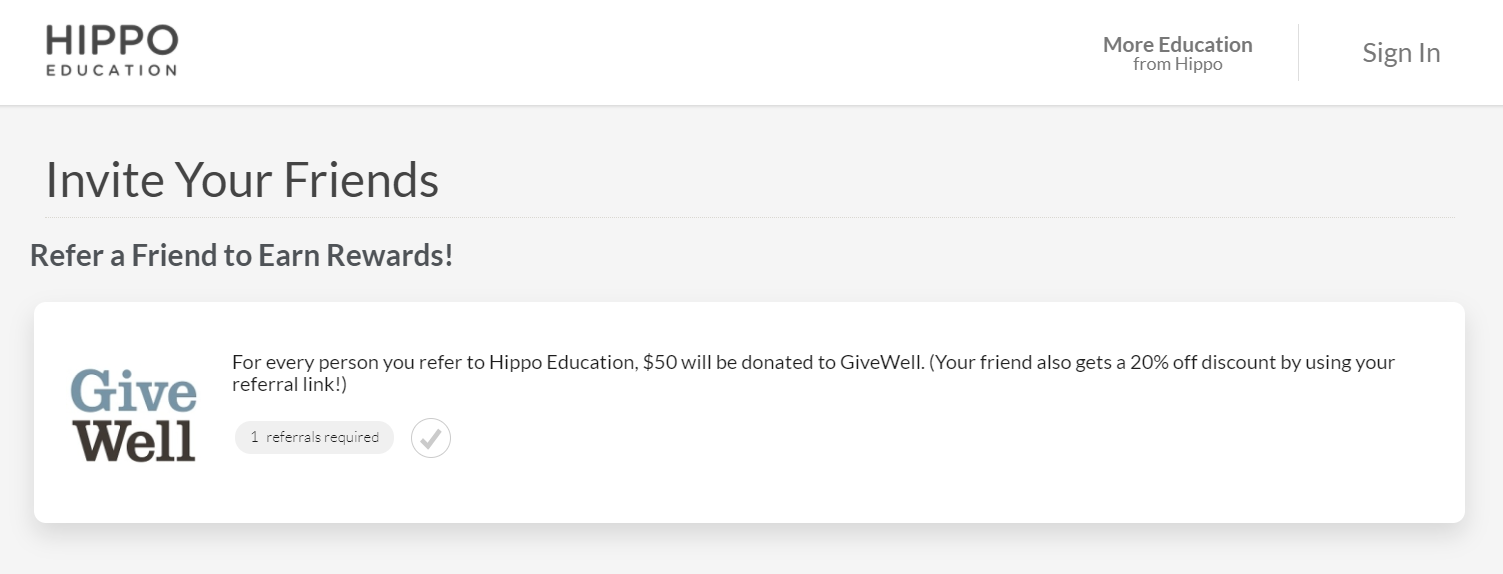The width and height of the screenshot is (1503, 574).
Task: Click the word HIPPO in the header logo
Action: point(112,41)
